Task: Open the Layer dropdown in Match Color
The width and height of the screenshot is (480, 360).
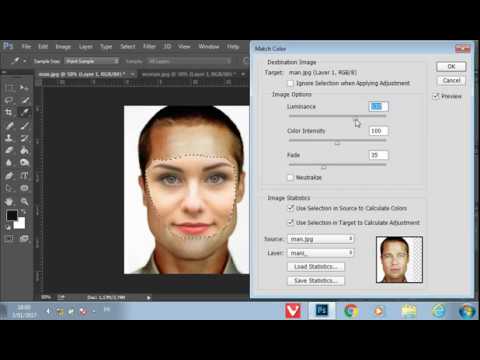Action: (320, 253)
